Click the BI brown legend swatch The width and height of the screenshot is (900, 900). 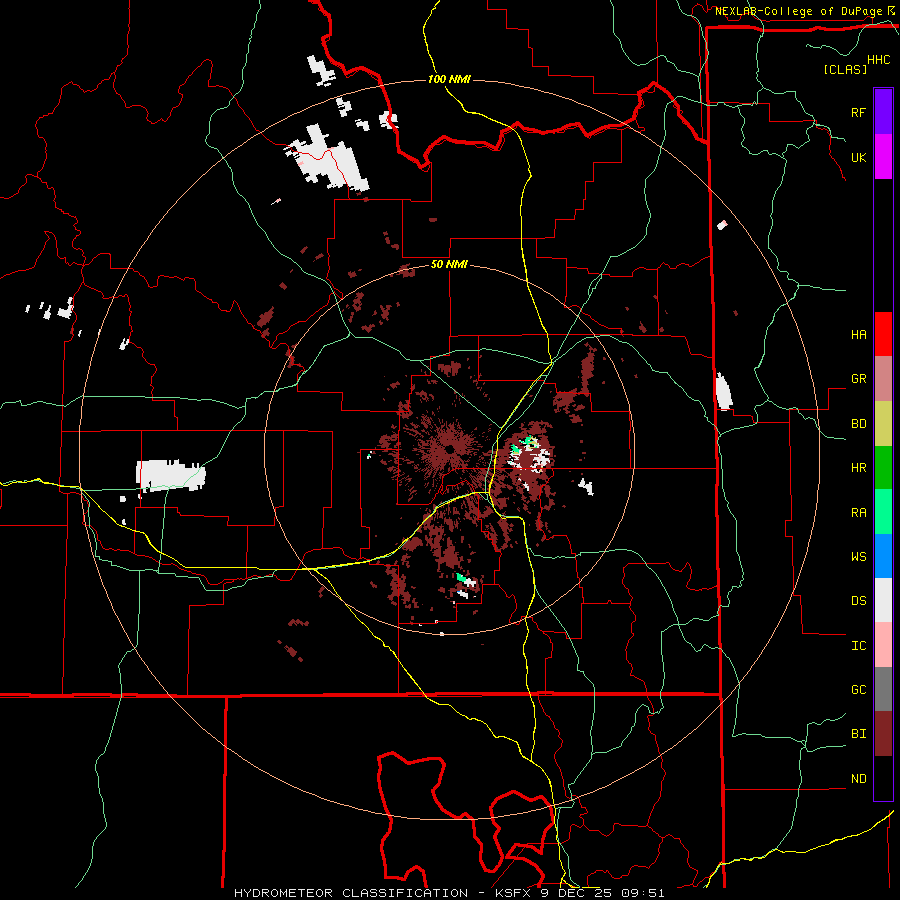coord(883,734)
